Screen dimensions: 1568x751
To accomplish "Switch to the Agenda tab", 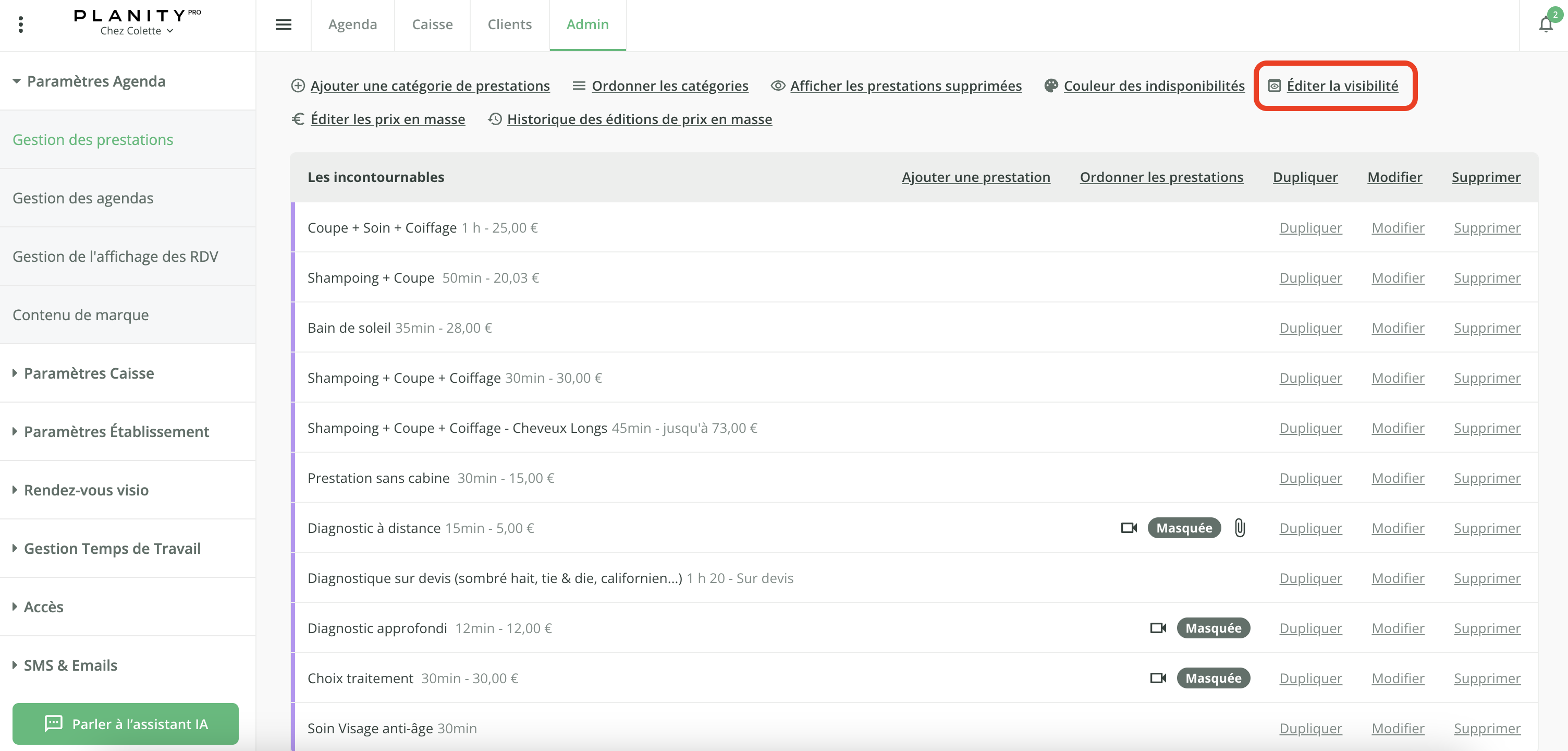I will [x=352, y=25].
